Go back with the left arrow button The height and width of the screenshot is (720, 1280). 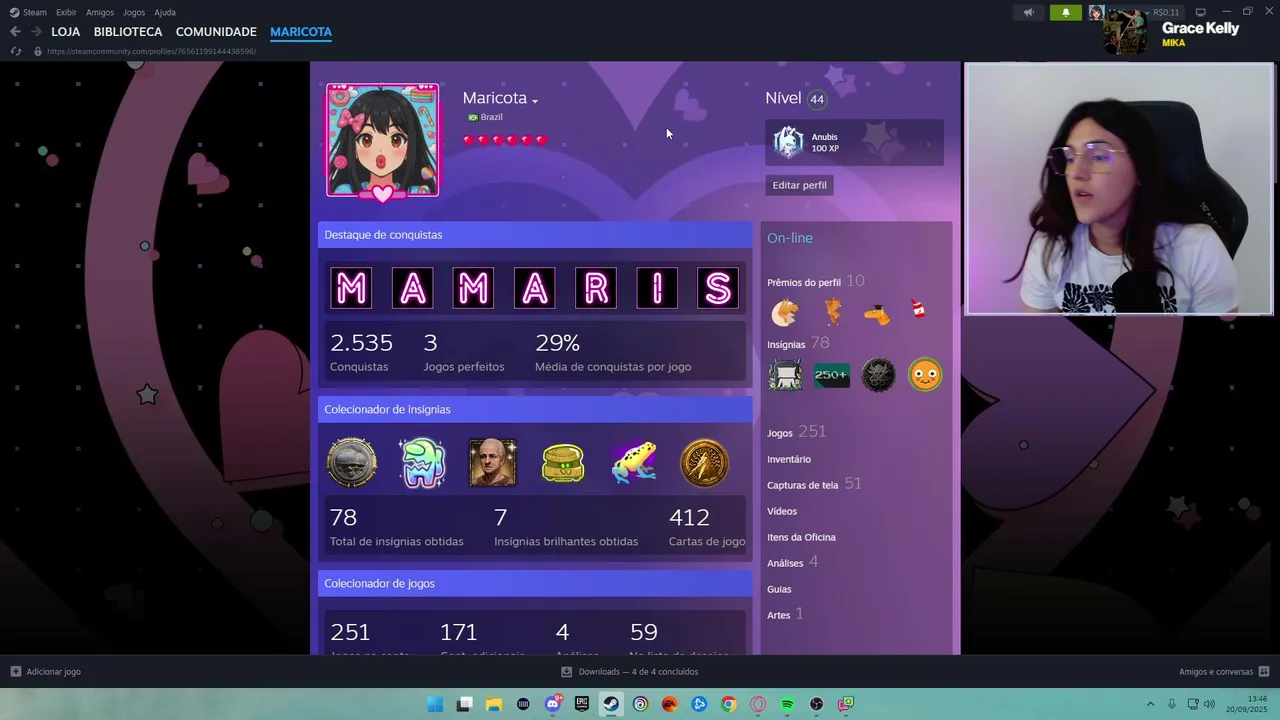(x=15, y=32)
